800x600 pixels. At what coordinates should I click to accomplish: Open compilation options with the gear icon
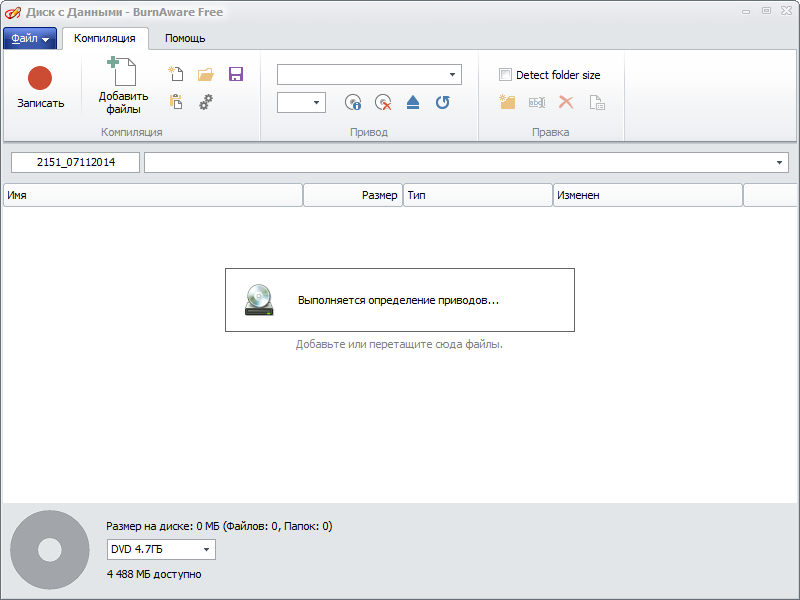pos(206,102)
